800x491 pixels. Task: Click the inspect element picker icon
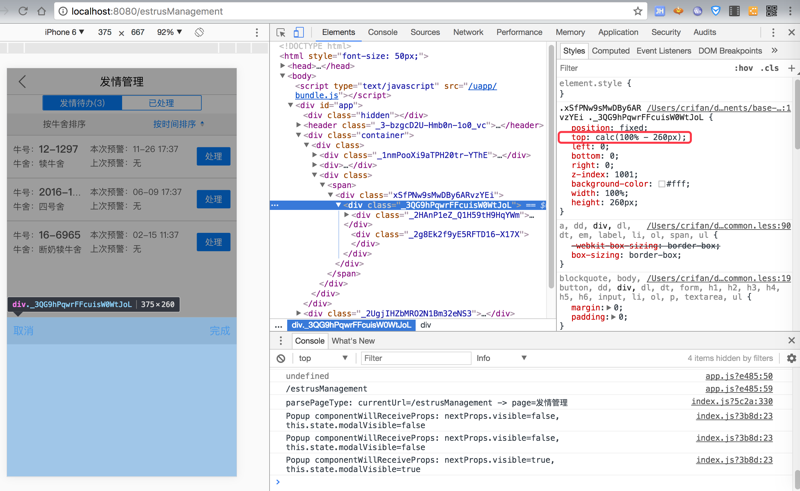[x=281, y=32]
